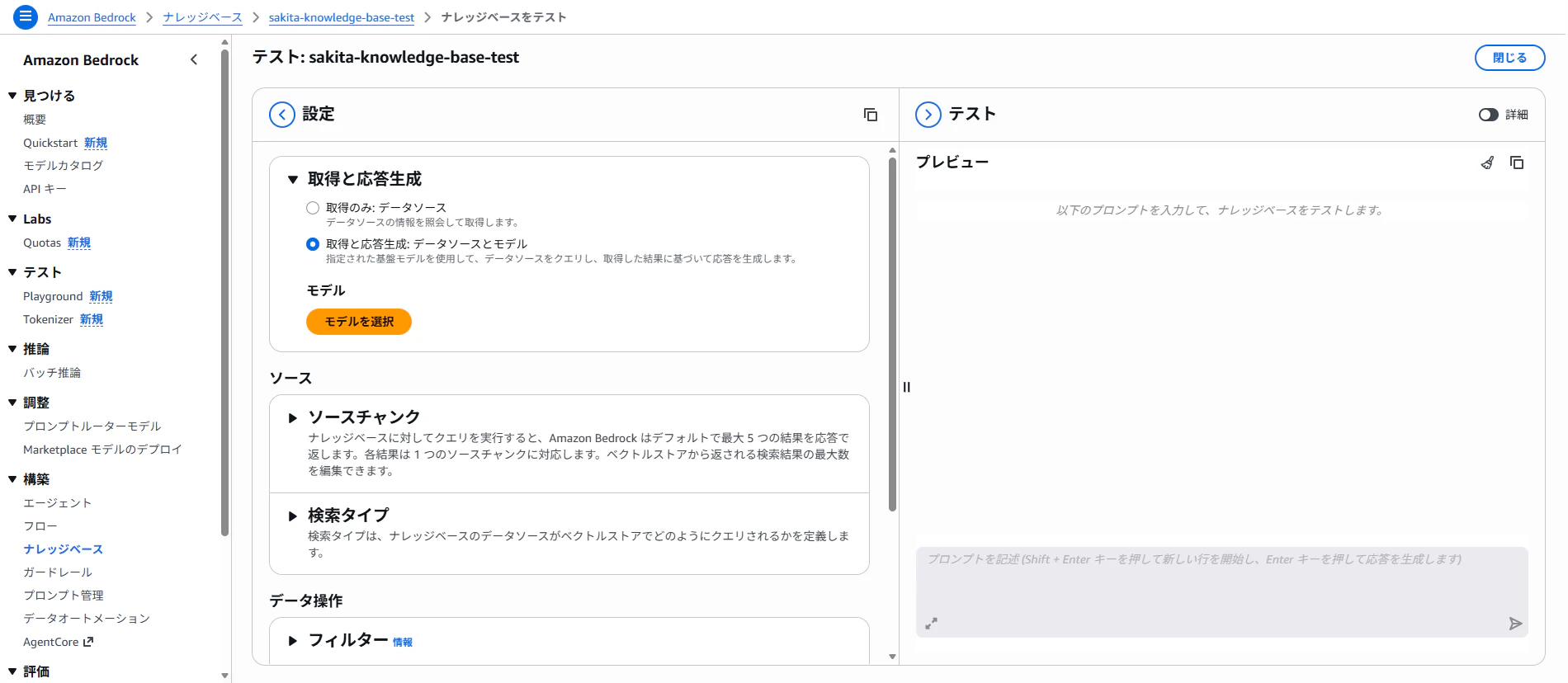Toggle the 詳細 switch
Screen dimensions: 1568x683
pos(1489,115)
